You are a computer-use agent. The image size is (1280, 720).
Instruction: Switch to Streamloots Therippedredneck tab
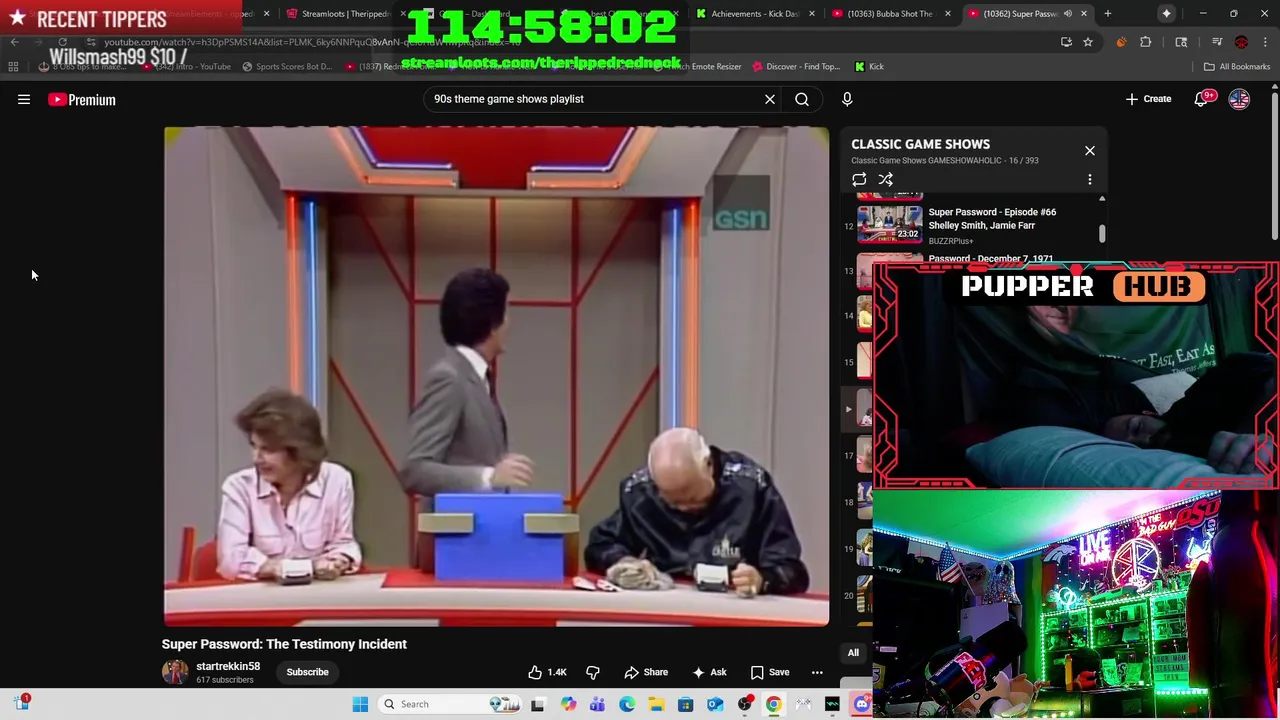pyautogui.click(x=345, y=13)
